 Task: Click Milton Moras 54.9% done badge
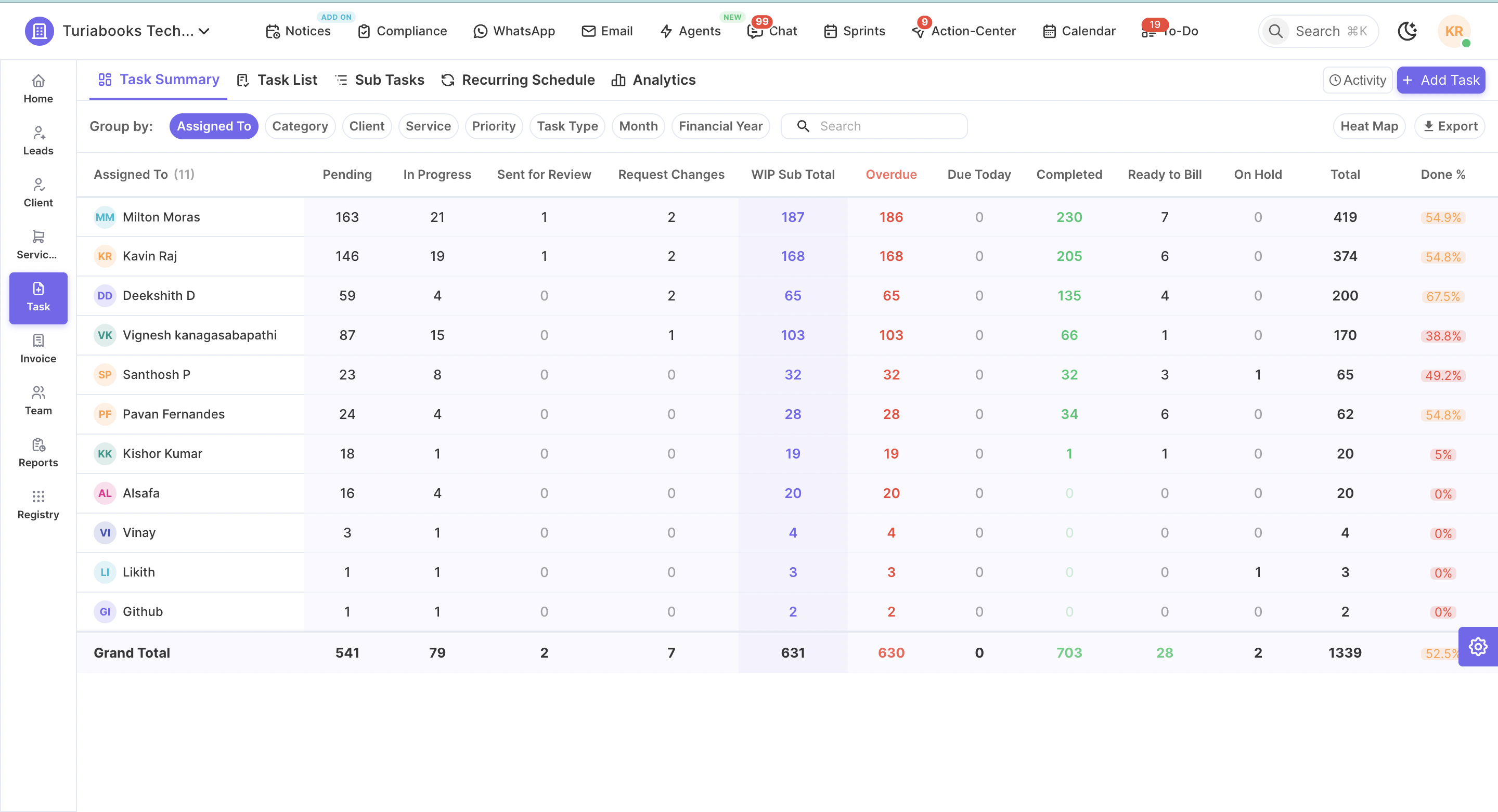(x=1443, y=218)
